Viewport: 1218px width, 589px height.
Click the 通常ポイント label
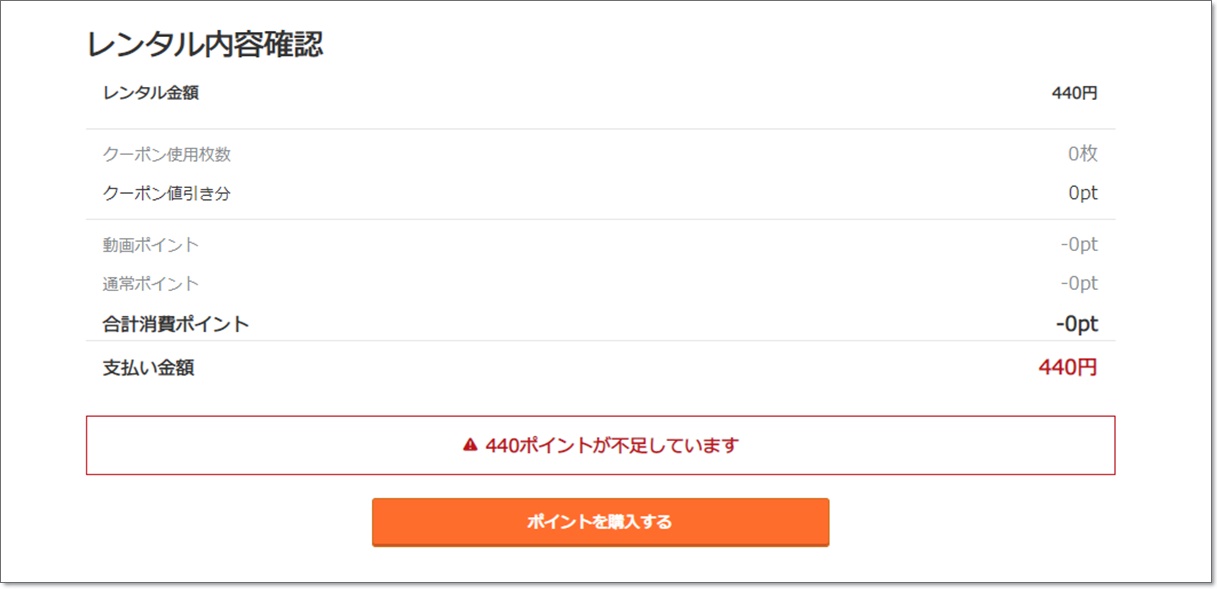(x=151, y=284)
